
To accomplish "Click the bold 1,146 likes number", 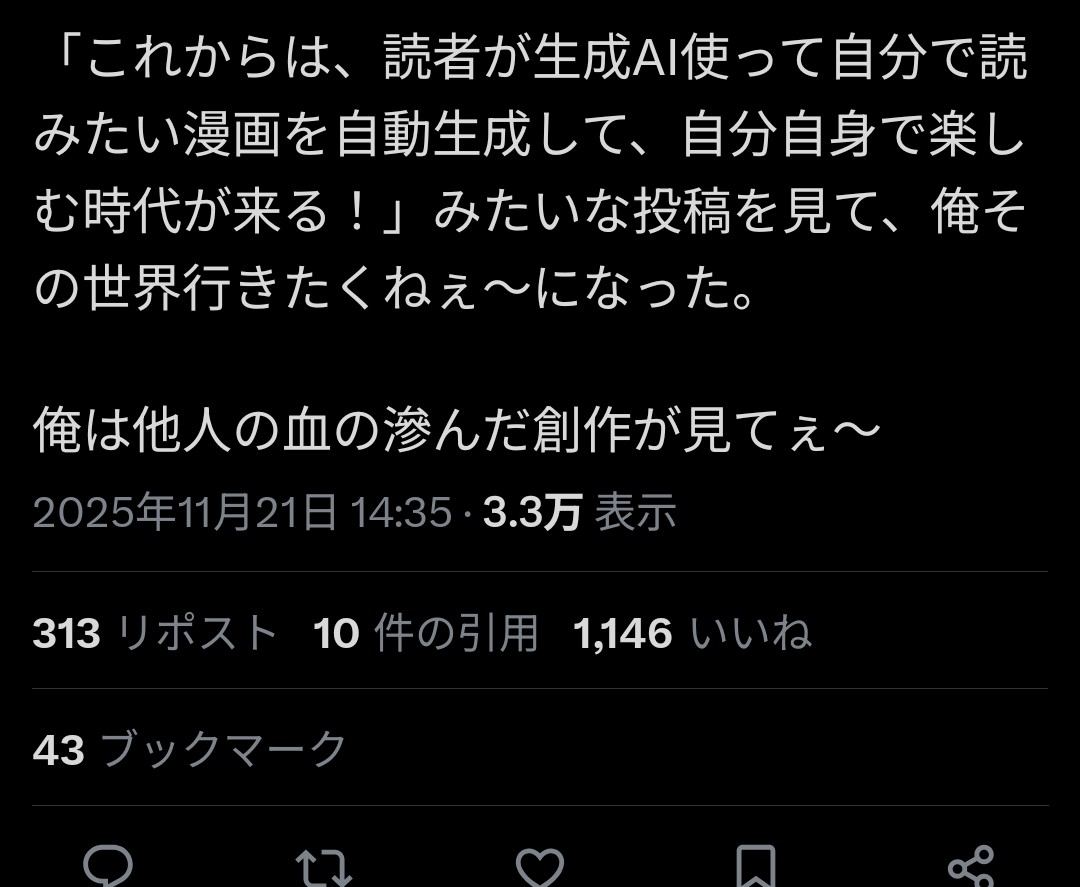I will 623,634.
